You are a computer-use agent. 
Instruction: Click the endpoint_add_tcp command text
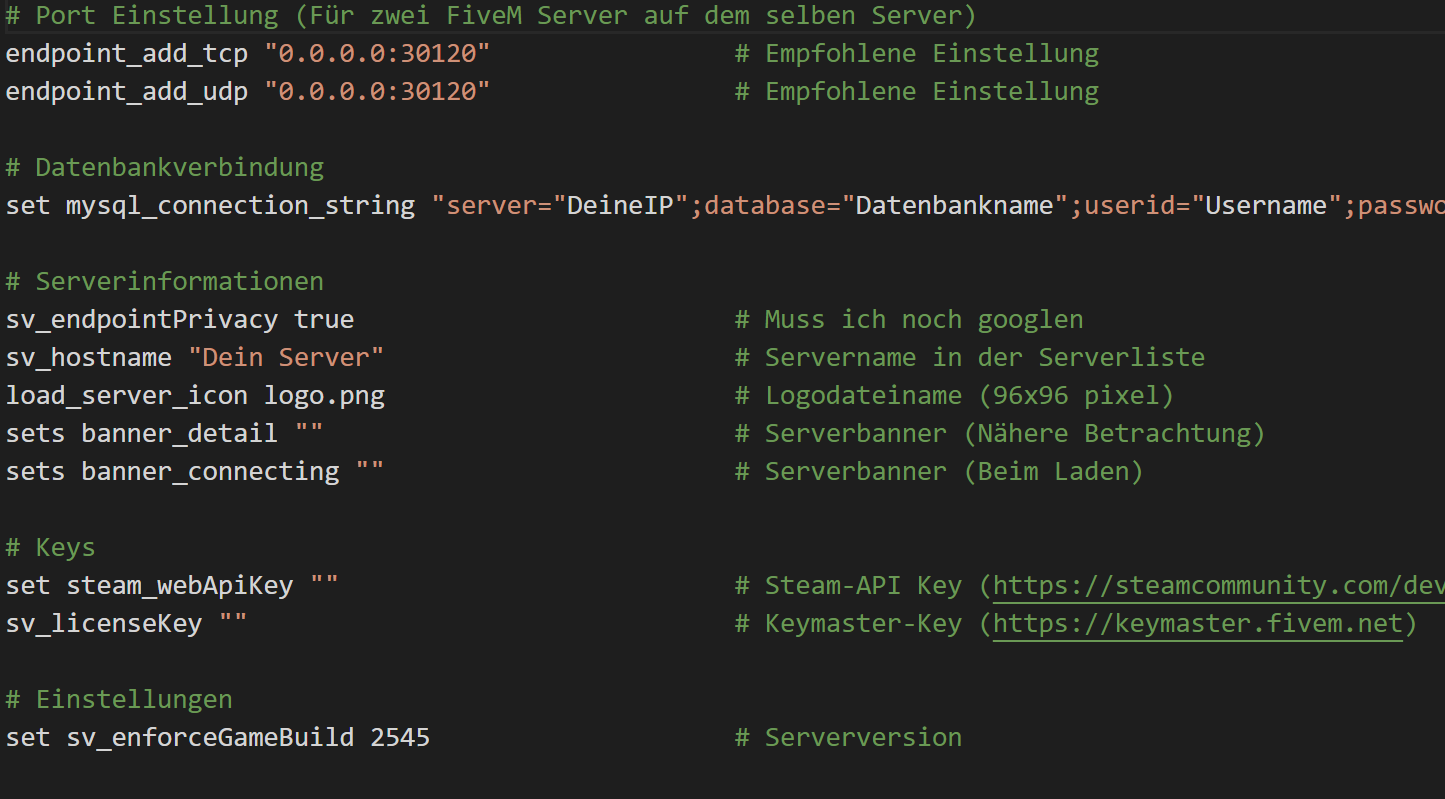(126, 53)
